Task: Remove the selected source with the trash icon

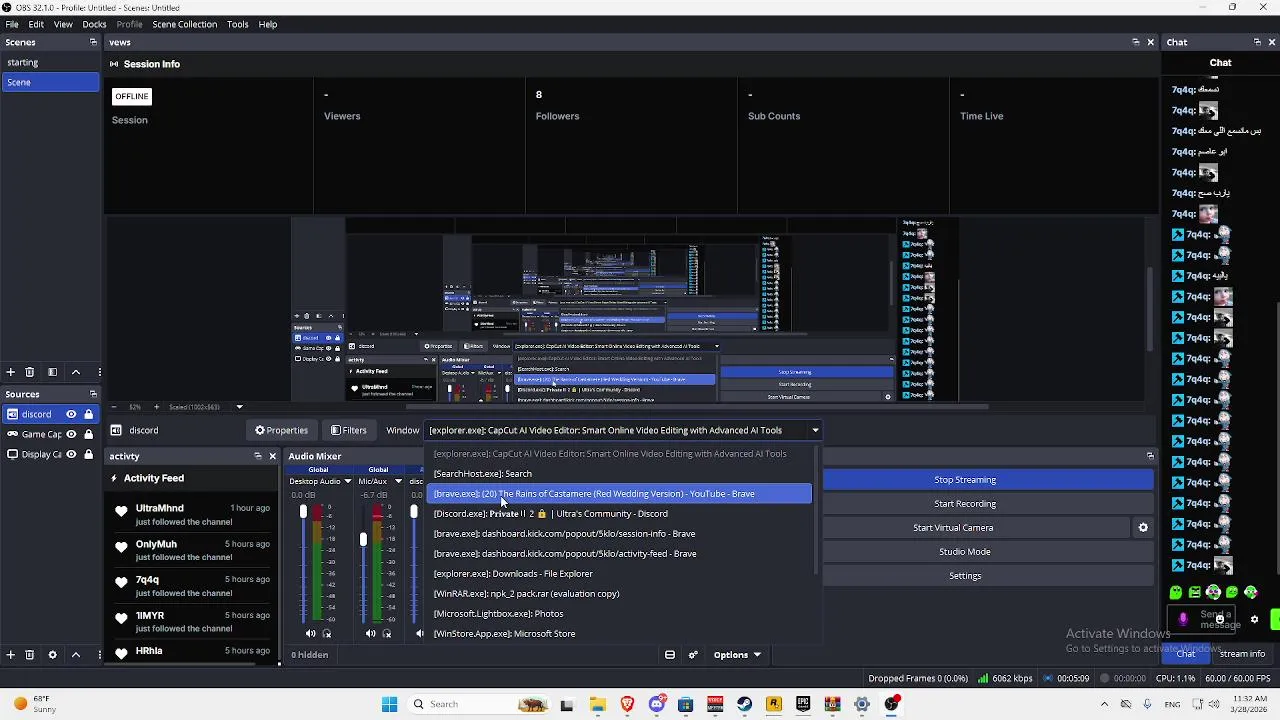Action: click(x=29, y=655)
